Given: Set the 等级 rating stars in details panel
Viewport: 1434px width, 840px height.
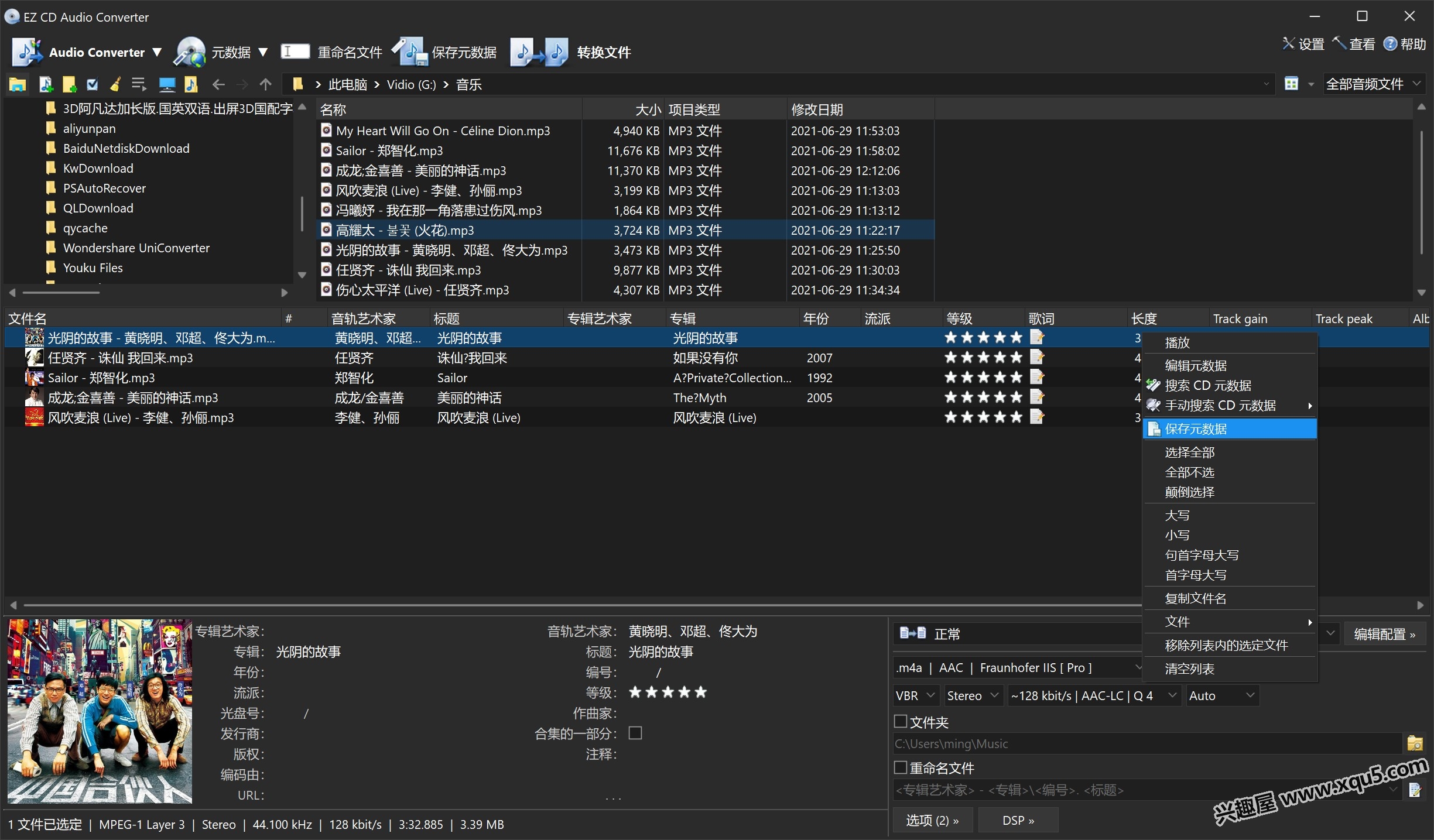Looking at the screenshot, I should [x=668, y=692].
